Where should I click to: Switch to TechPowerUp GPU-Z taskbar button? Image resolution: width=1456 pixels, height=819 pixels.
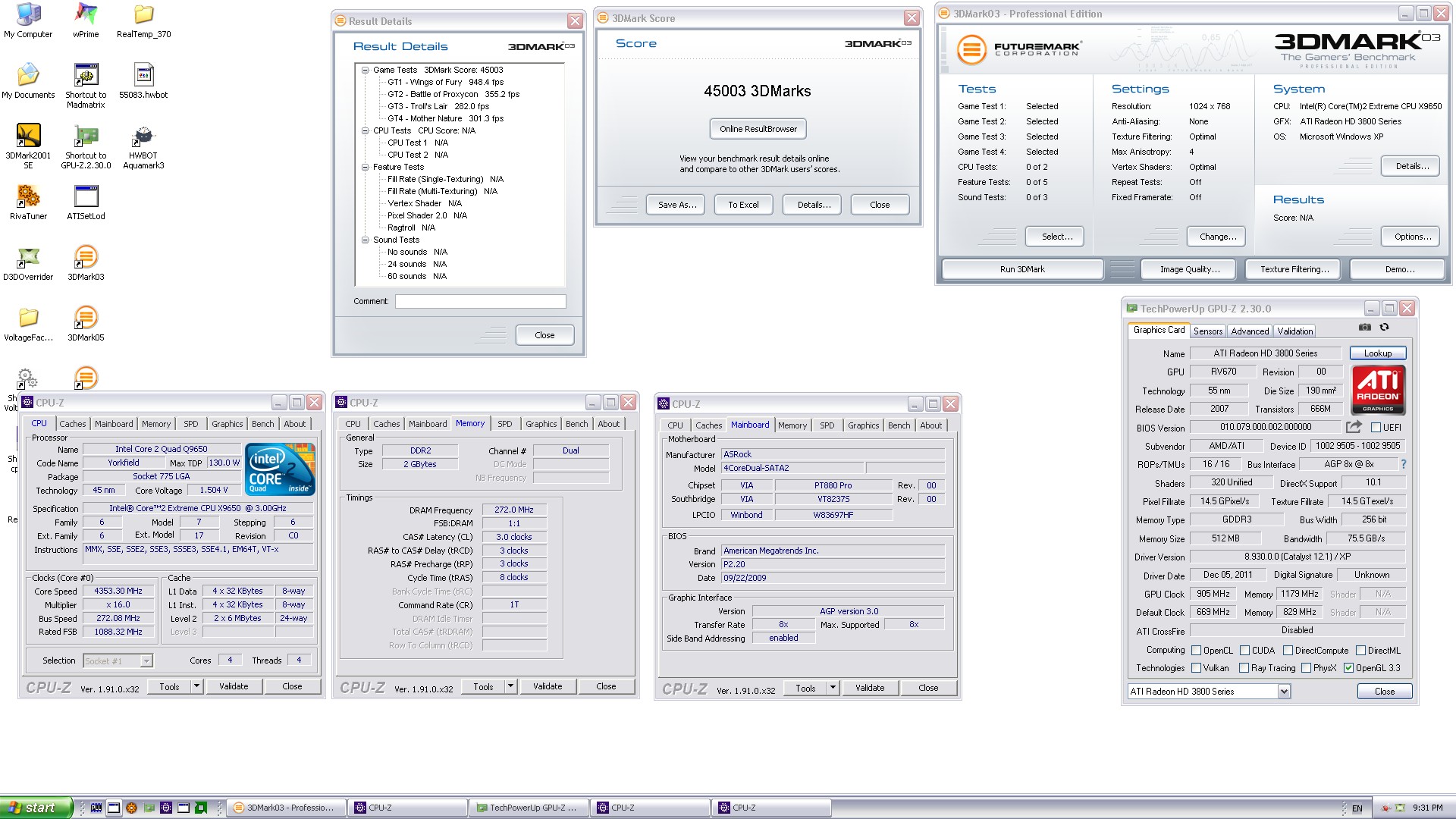(x=527, y=808)
